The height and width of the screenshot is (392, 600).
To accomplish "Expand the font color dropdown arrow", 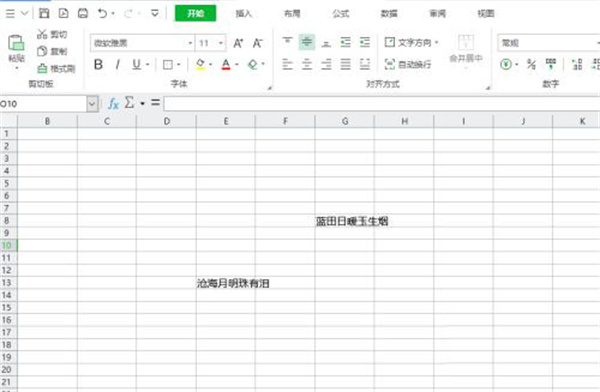I will [237, 64].
